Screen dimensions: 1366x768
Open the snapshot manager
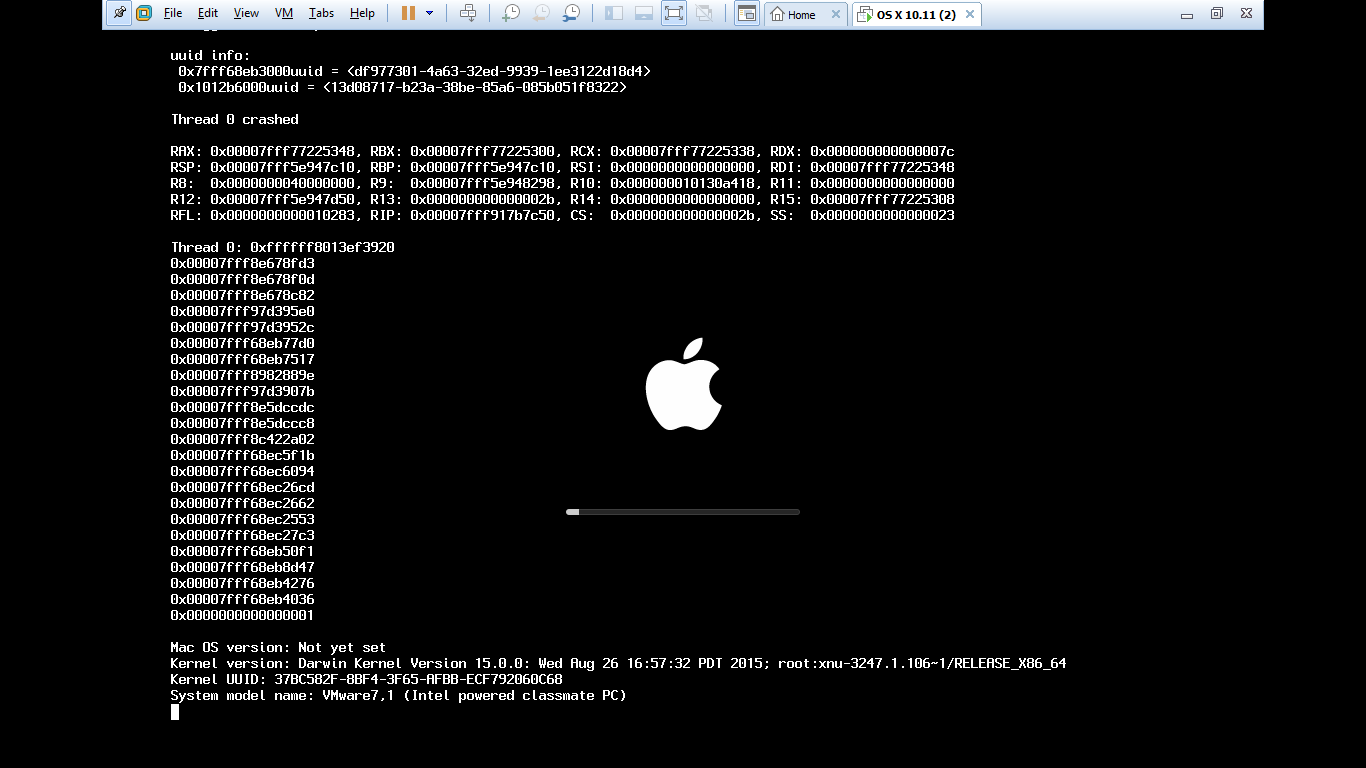tap(571, 13)
